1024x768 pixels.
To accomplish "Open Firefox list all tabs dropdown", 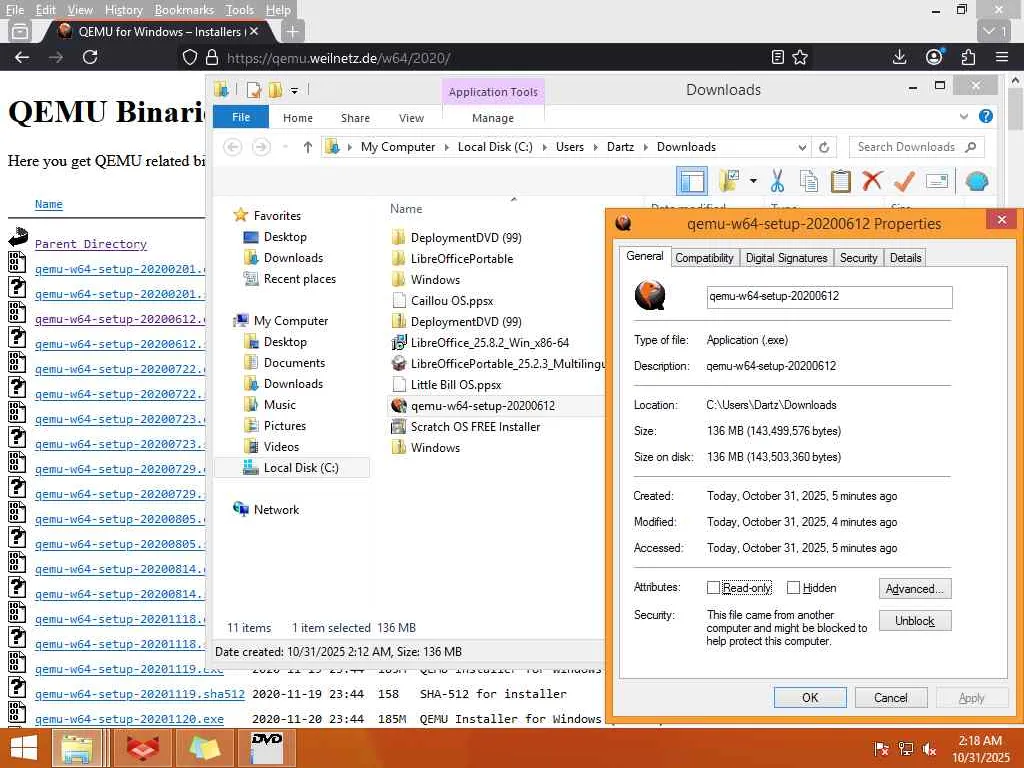I will point(995,31).
